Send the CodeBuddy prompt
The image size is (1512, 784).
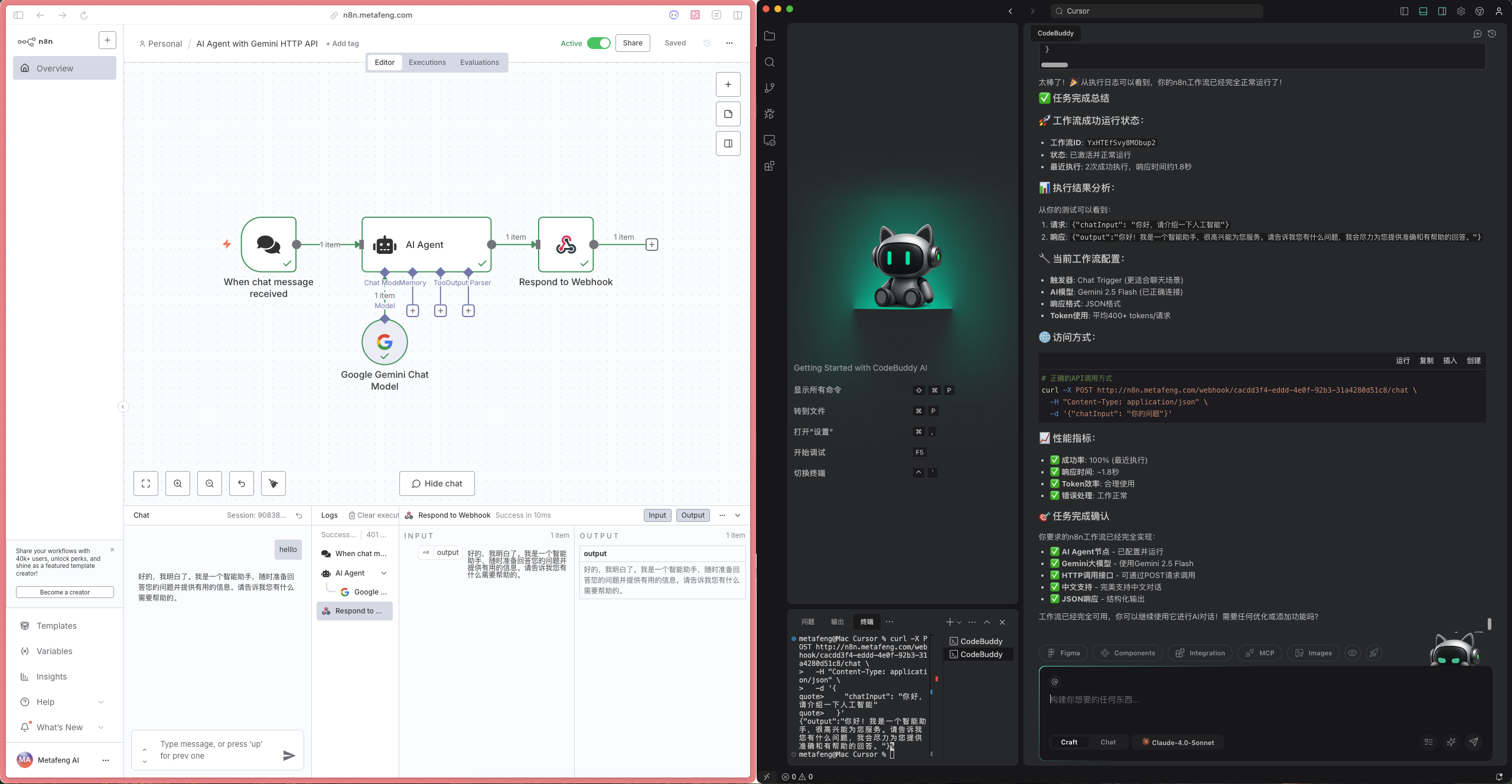(x=1474, y=742)
